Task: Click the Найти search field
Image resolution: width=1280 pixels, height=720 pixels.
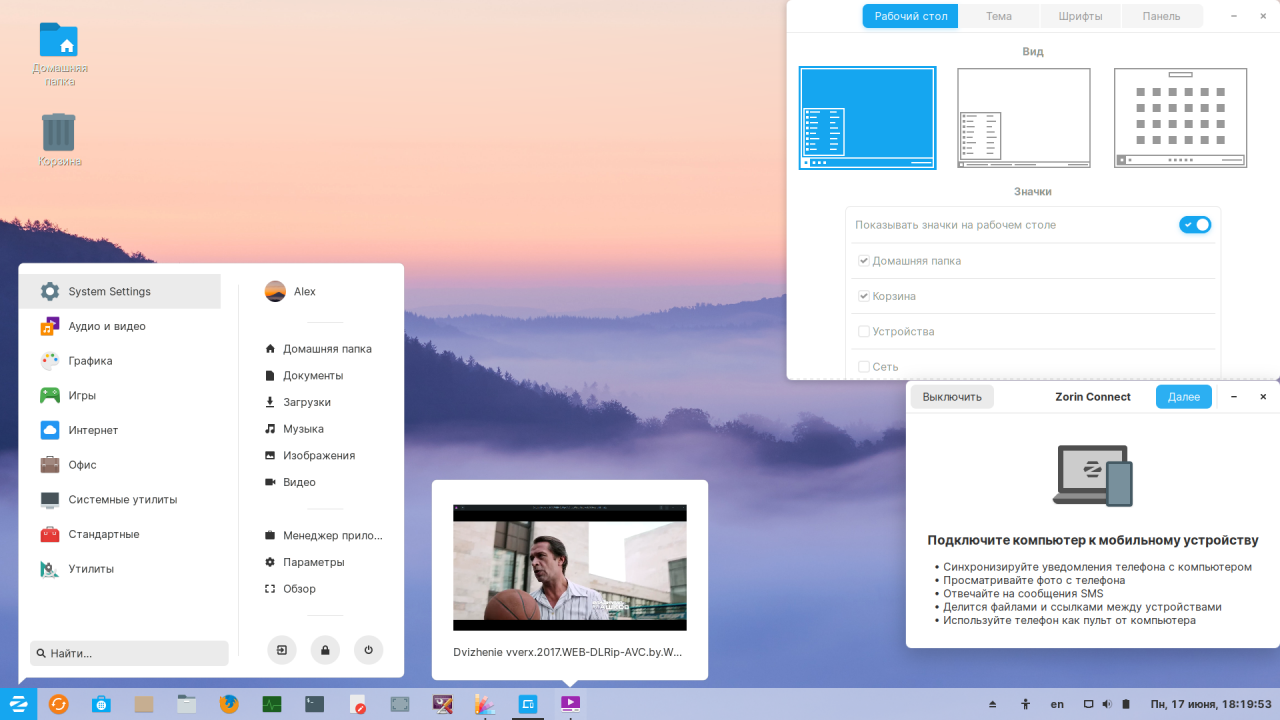Action: [x=129, y=653]
